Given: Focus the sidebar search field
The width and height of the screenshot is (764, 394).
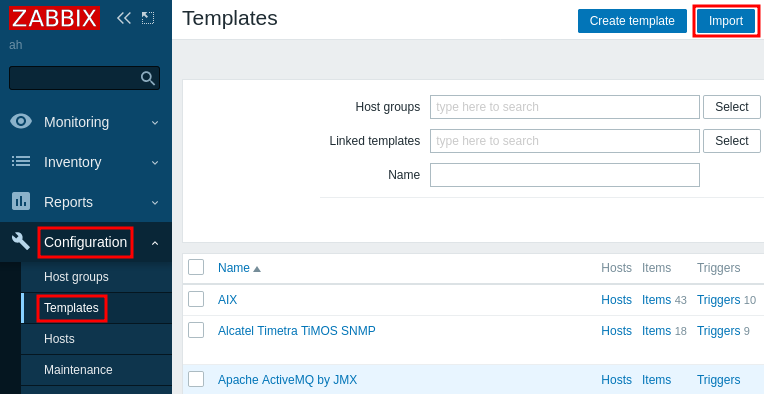Looking at the screenshot, I should point(84,78).
